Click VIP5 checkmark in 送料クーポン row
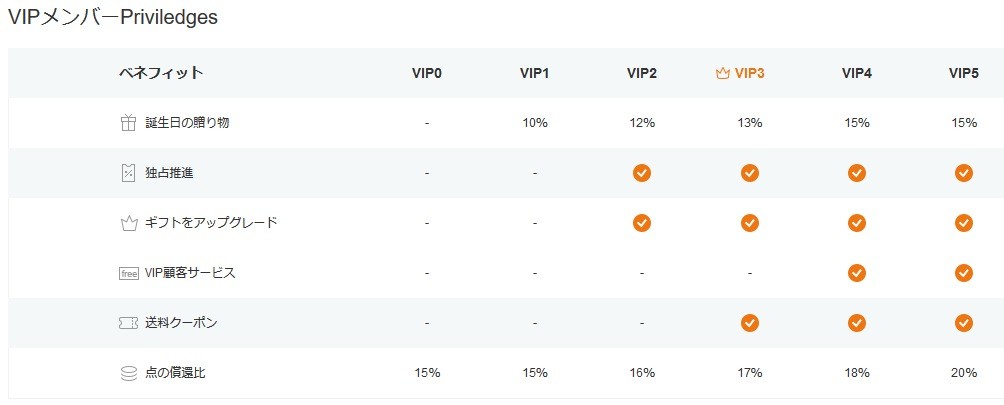Image resolution: width=1004 pixels, height=405 pixels. 964,323
